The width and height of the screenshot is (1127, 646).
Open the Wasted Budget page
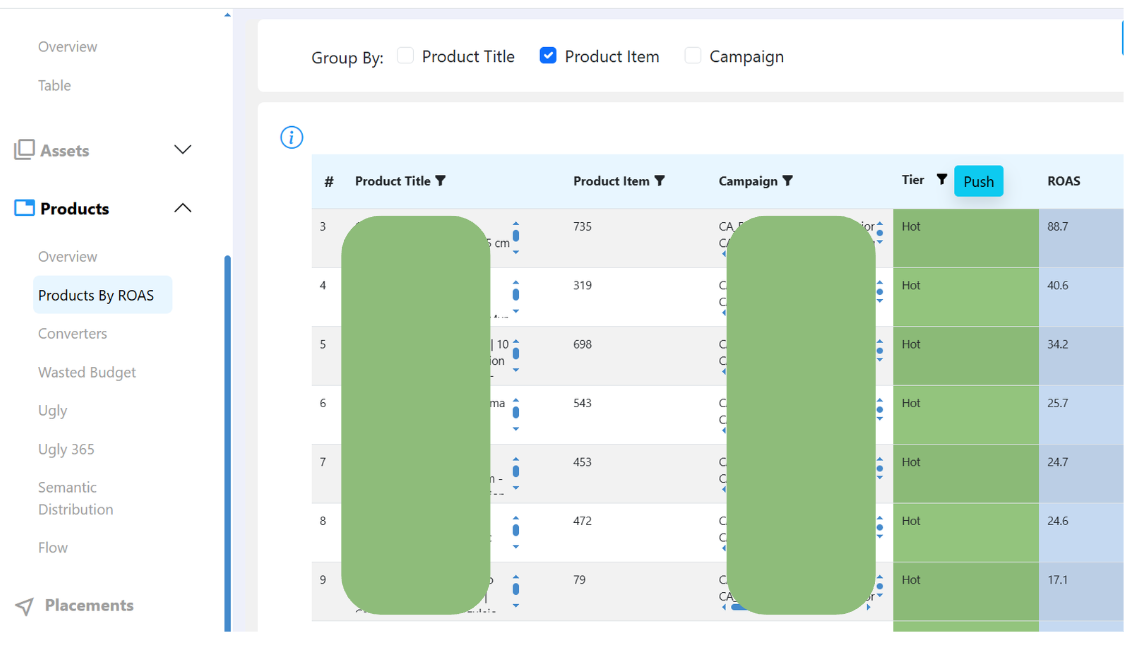pos(87,372)
